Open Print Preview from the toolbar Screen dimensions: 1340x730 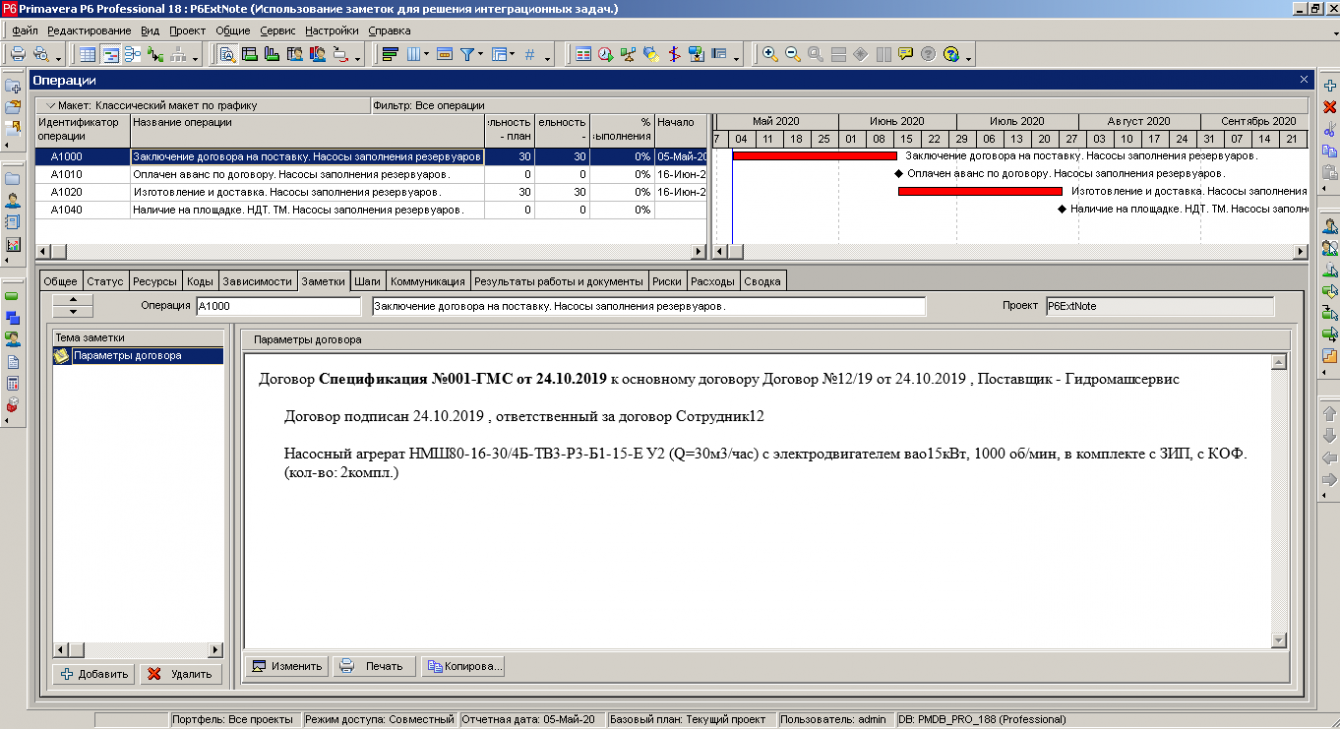41,54
